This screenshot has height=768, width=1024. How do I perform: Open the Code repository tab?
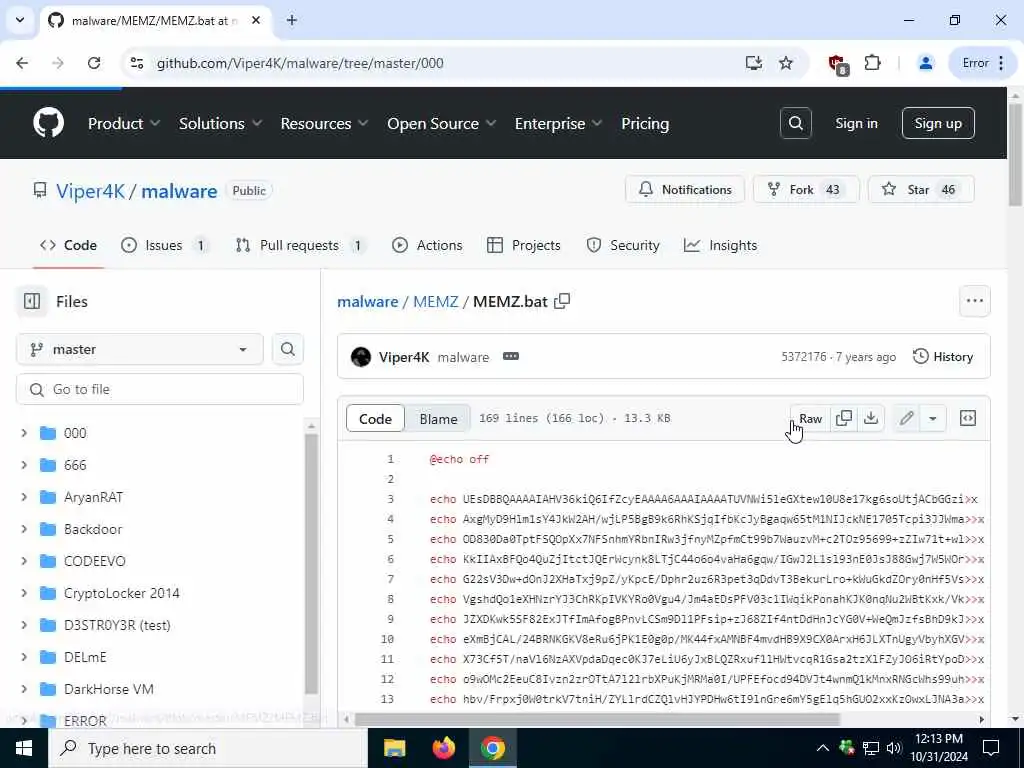pyautogui.click(x=69, y=245)
